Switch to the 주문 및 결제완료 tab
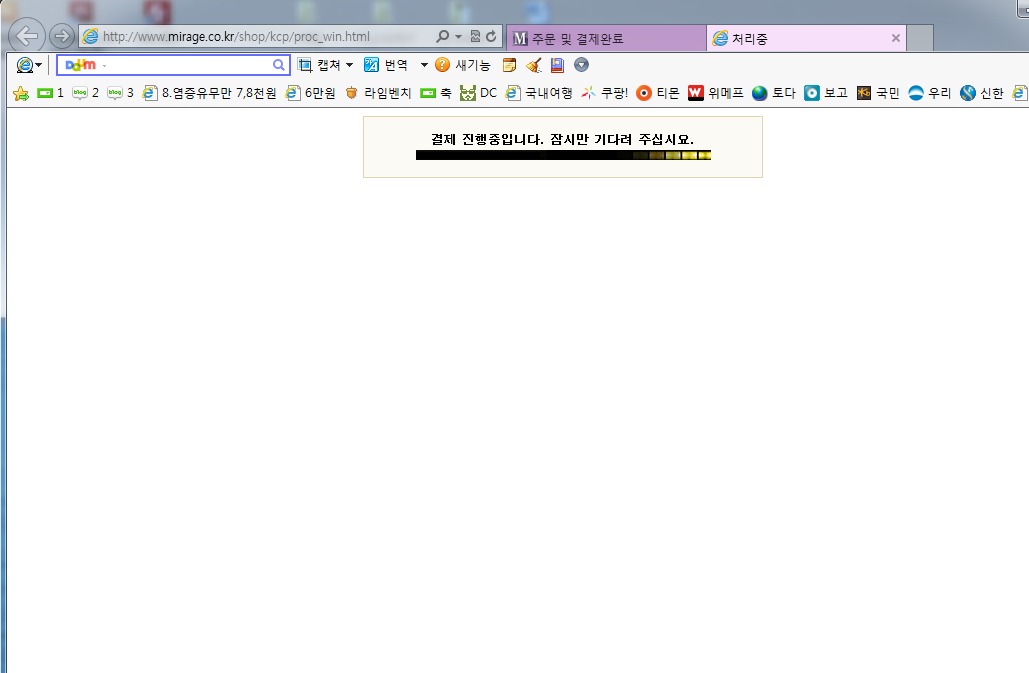This screenshot has height=673, width=1029. pyautogui.click(x=605, y=38)
